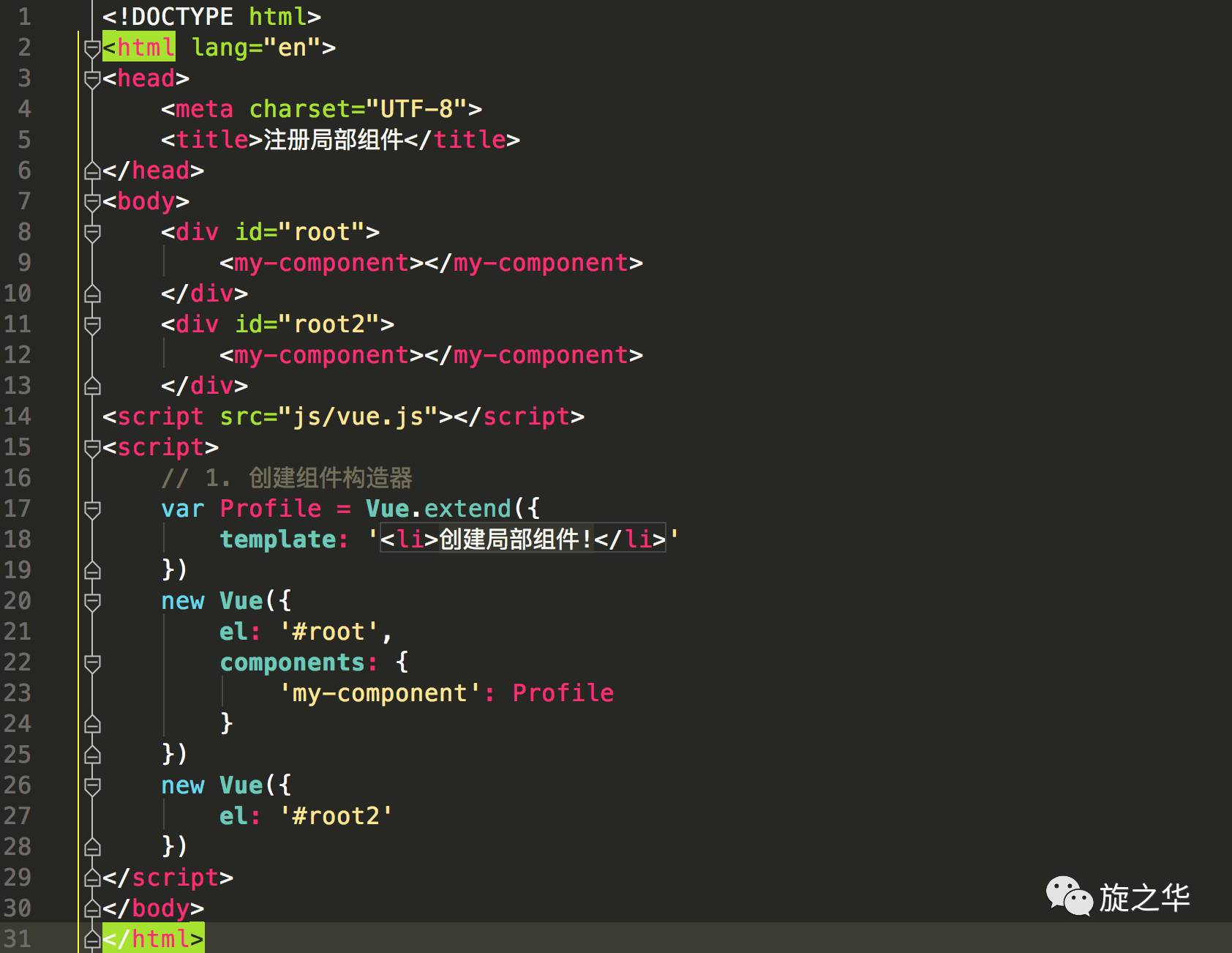Screen dimensions: 1232x953
Task: Click the title text 注册局部组件
Action: (x=334, y=140)
